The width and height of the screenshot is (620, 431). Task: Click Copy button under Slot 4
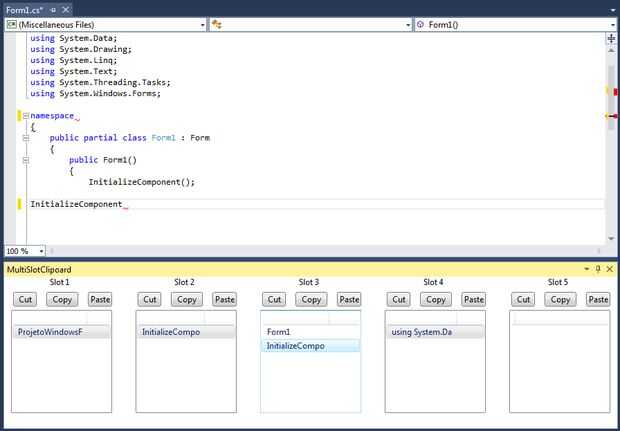click(x=436, y=299)
